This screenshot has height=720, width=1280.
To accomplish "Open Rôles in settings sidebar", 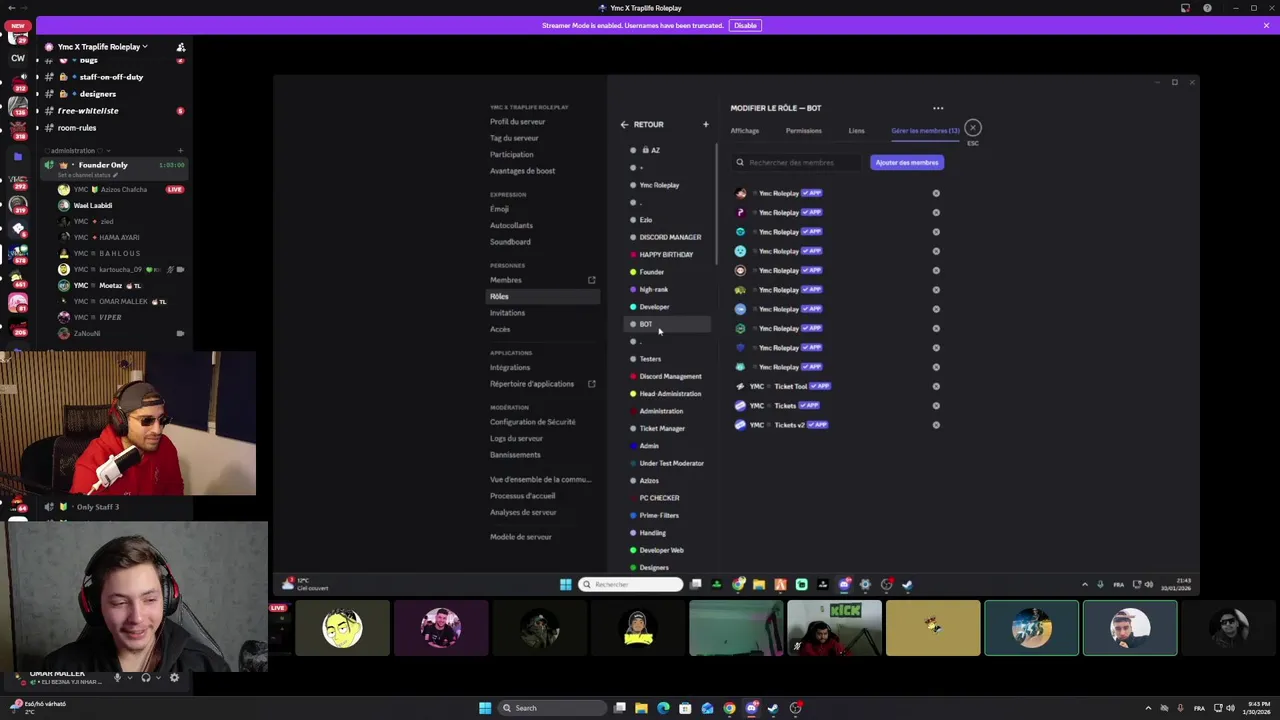I will (543, 296).
